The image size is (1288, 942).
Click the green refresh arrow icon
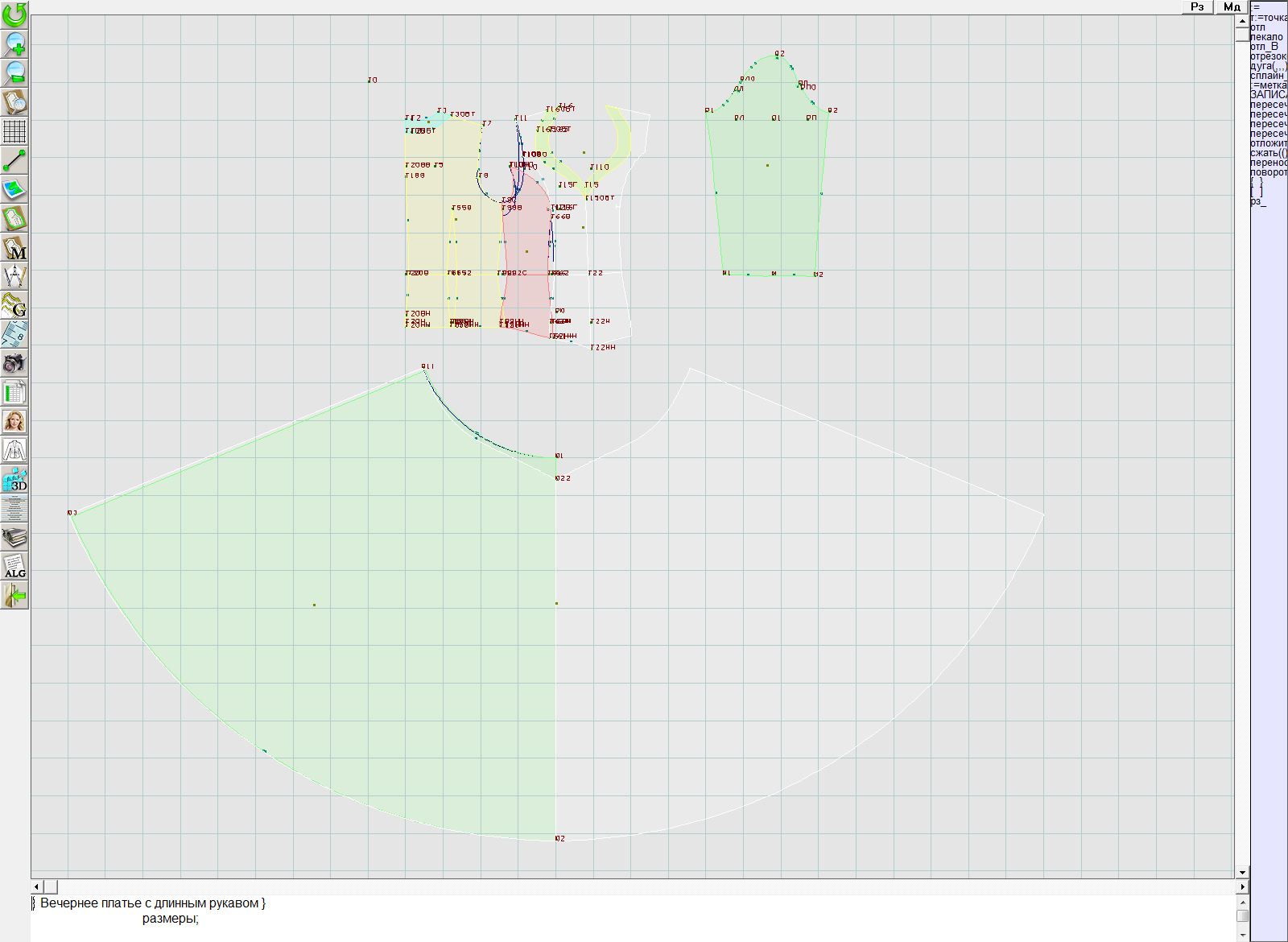14,14
